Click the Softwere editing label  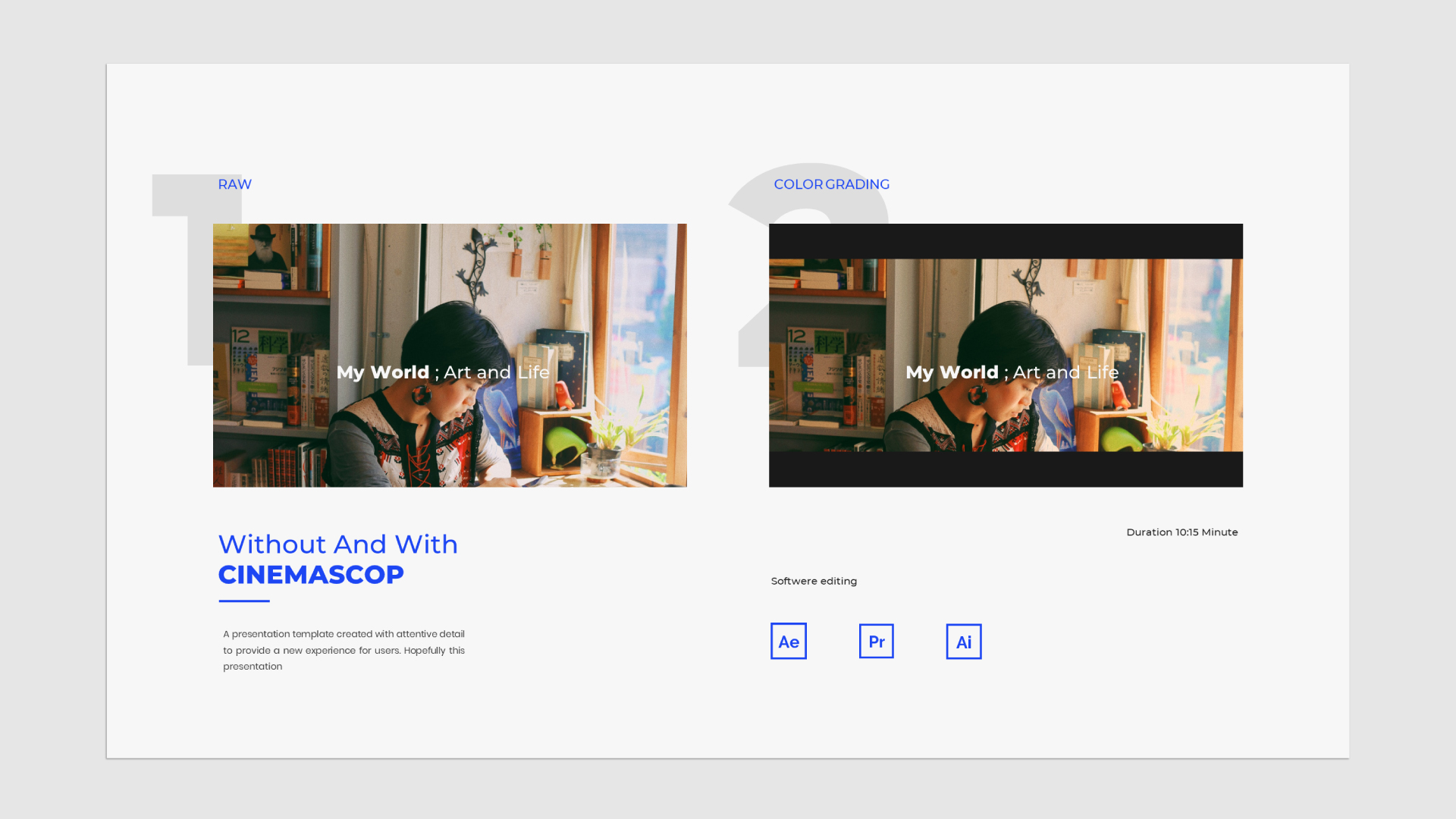point(813,581)
